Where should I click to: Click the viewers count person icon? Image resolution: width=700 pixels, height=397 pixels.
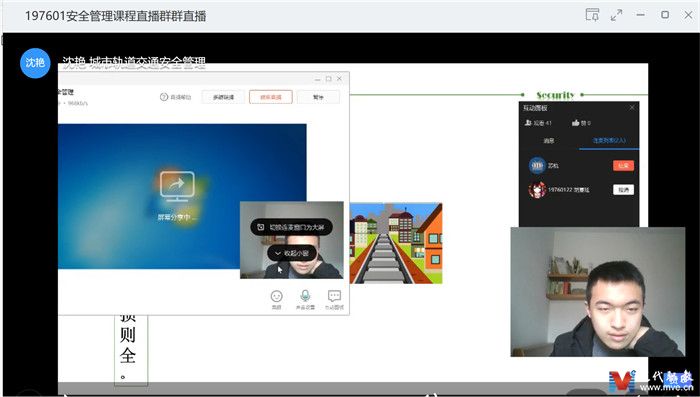528,123
